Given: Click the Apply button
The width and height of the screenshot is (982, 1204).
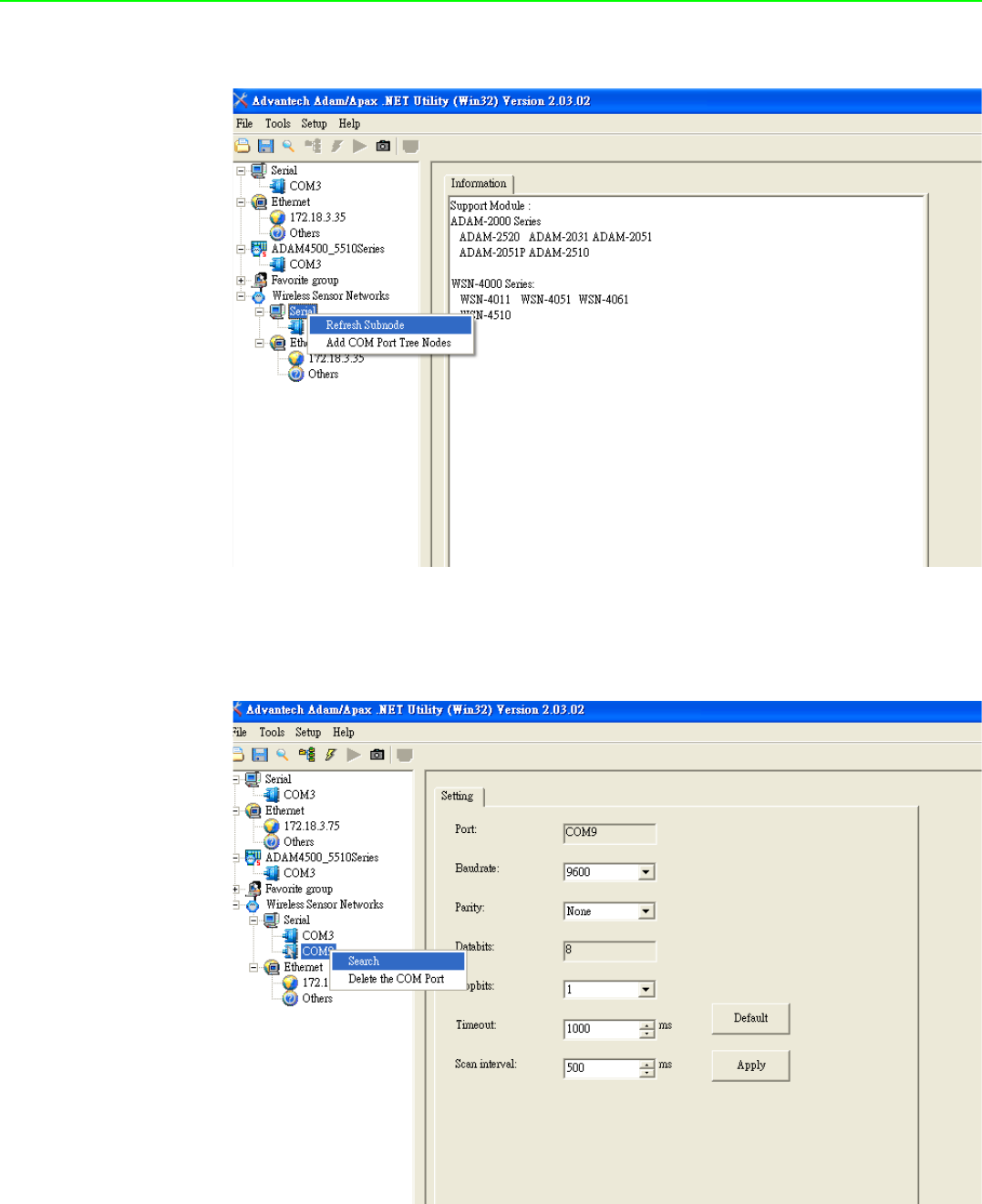Looking at the screenshot, I should (750, 1065).
